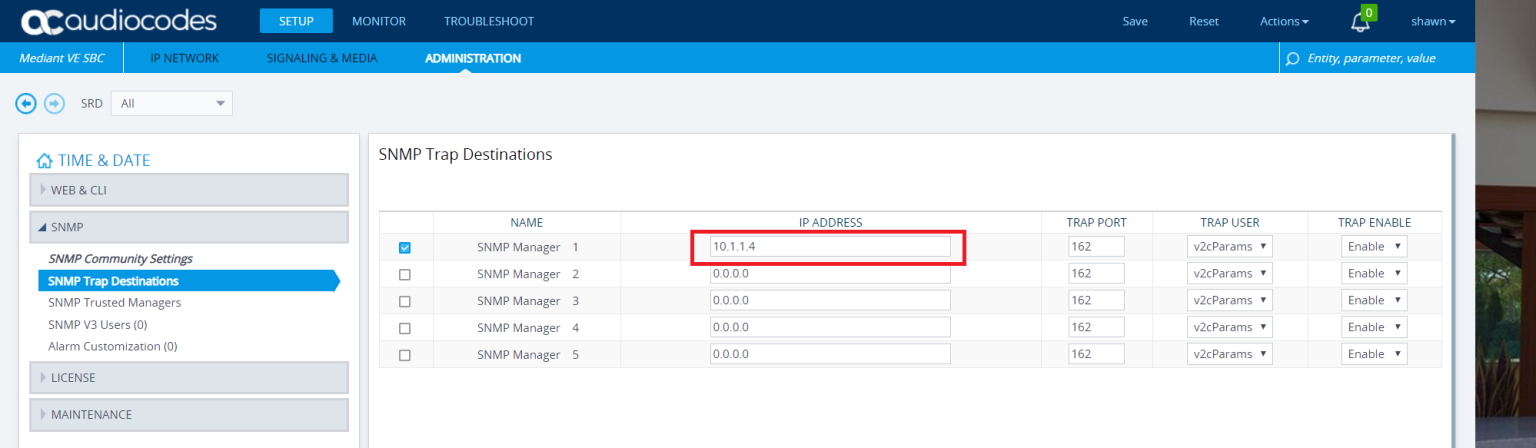This screenshot has height=448, width=1536.
Task: Open SNMP Trusted Managers page
Action: tap(114, 302)
